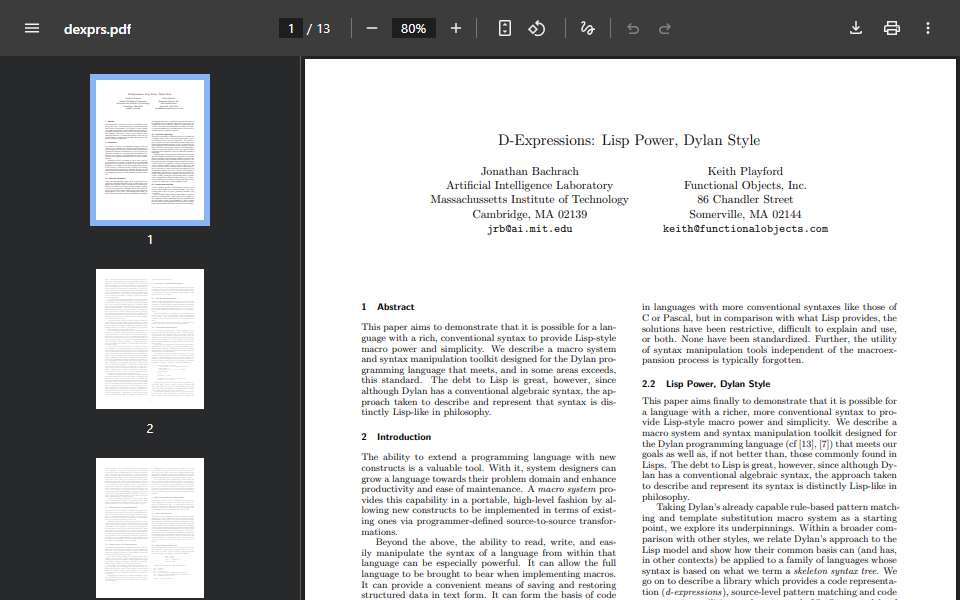This screenshot has height=600, width=960.
Task: Click the undo arrow icon
Action: [x=633, y=29]
